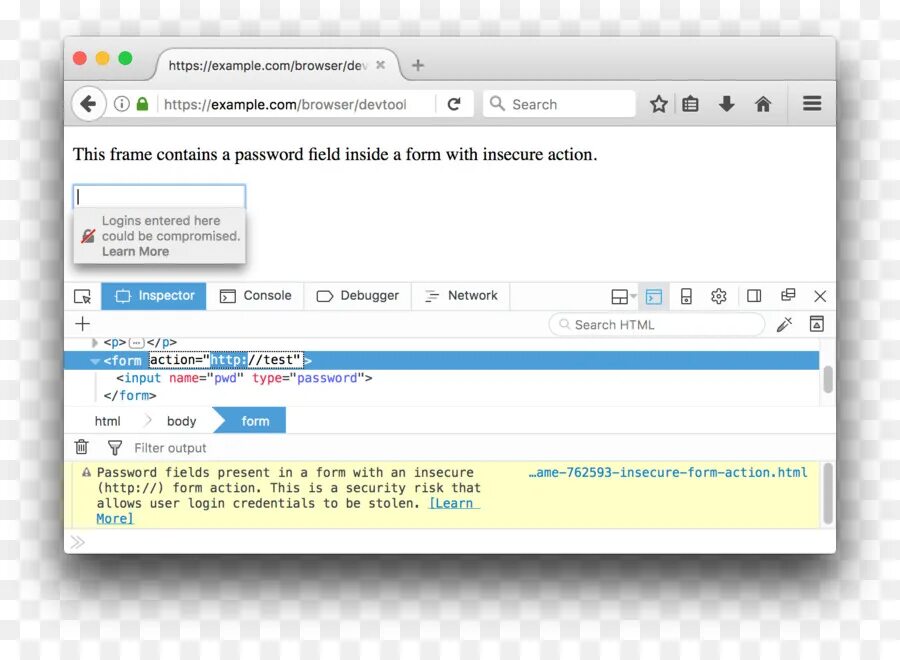The height and width of the screenshot is (660, 900).
Task: Open the [Learn More] console link
Action: [x=451, y=503]
